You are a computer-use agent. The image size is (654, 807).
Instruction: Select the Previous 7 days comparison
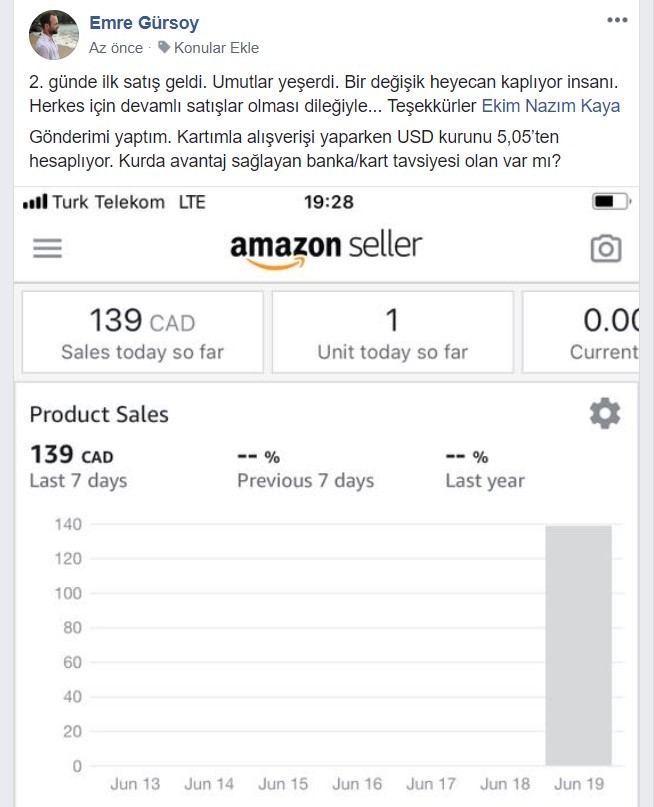pos(306,469)
